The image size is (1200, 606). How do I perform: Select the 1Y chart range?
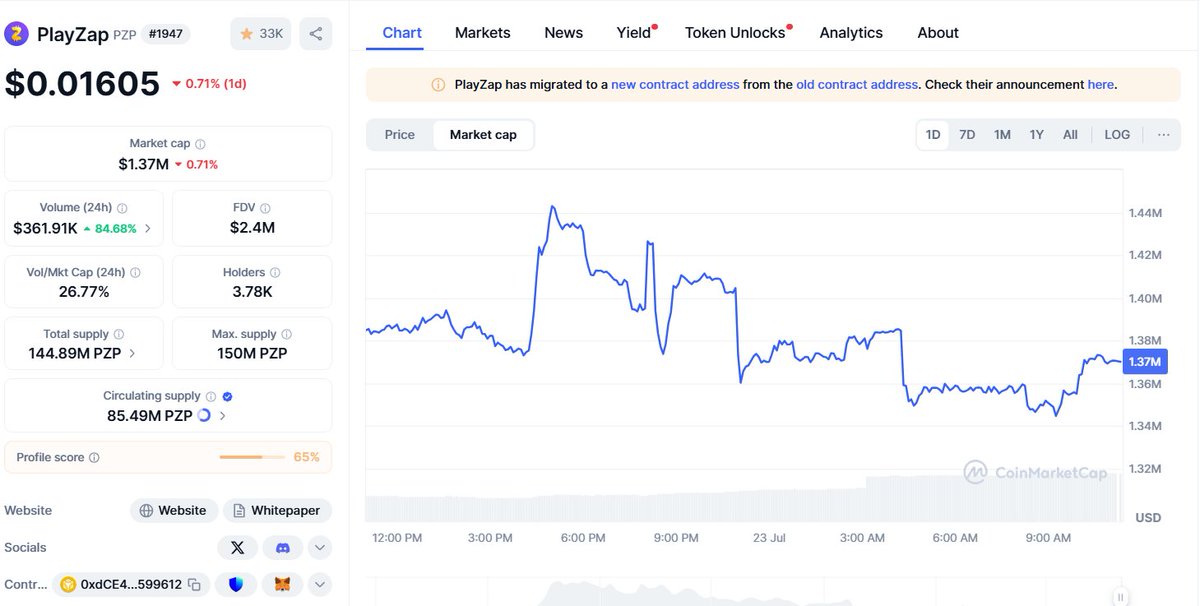[x=1037, y=134]
